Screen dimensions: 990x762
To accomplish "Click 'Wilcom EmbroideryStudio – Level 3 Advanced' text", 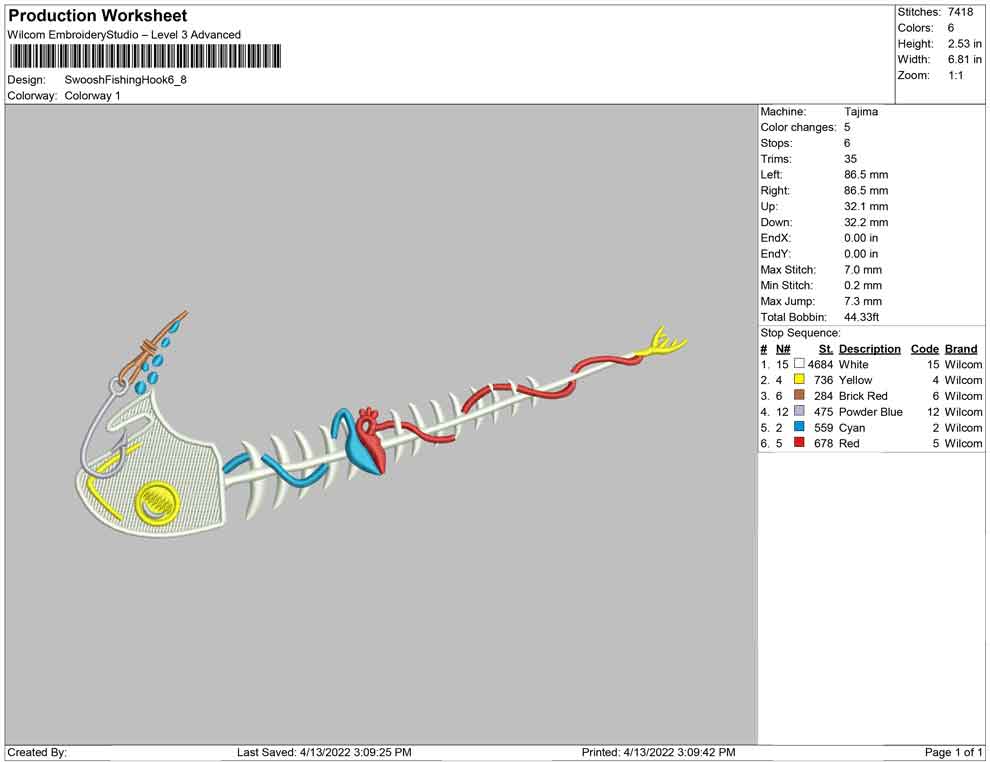I will [x=124, y=35].
